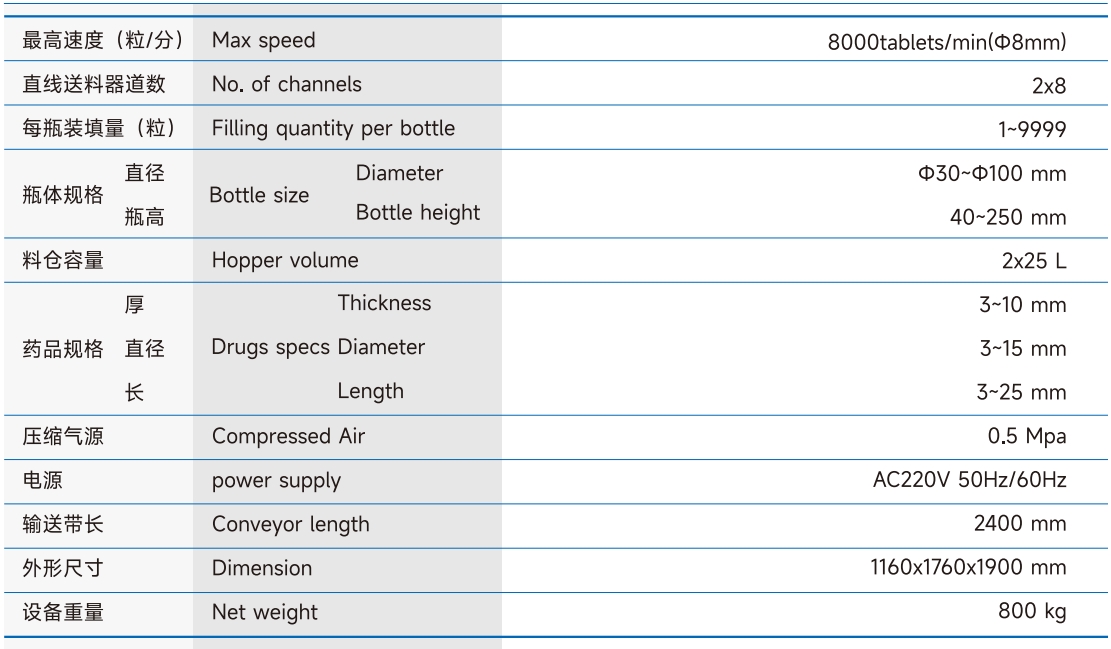Click the 'Bottle height' label
Screen dimensions: 1111x649
[x=417, y=213]
